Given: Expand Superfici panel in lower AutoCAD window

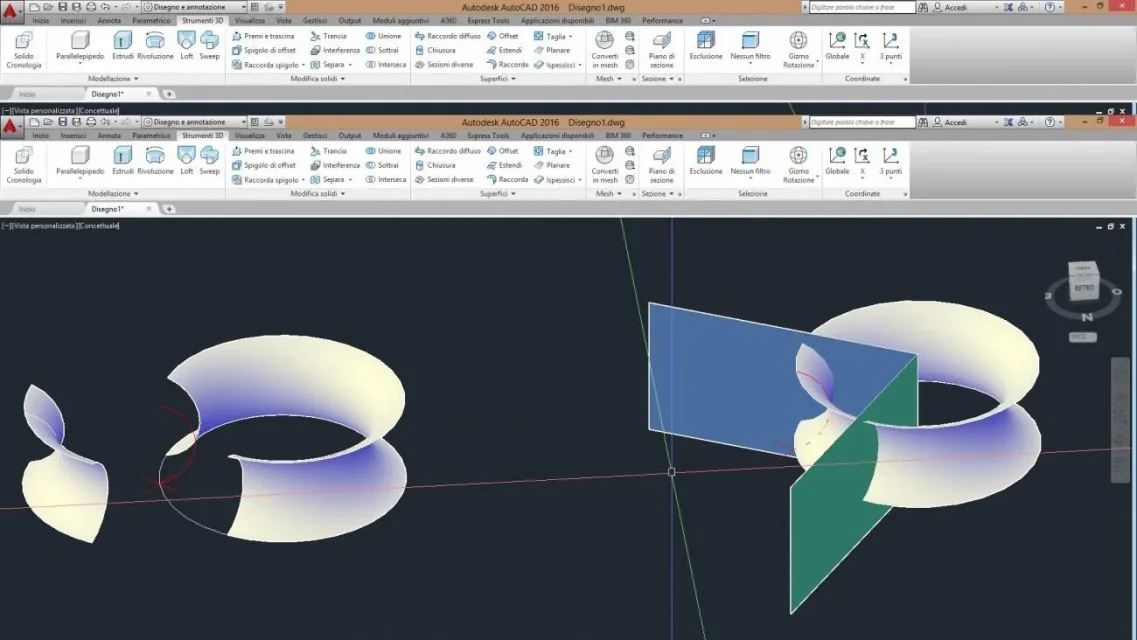Looking at the screenshot, I should tap(497, 194).
